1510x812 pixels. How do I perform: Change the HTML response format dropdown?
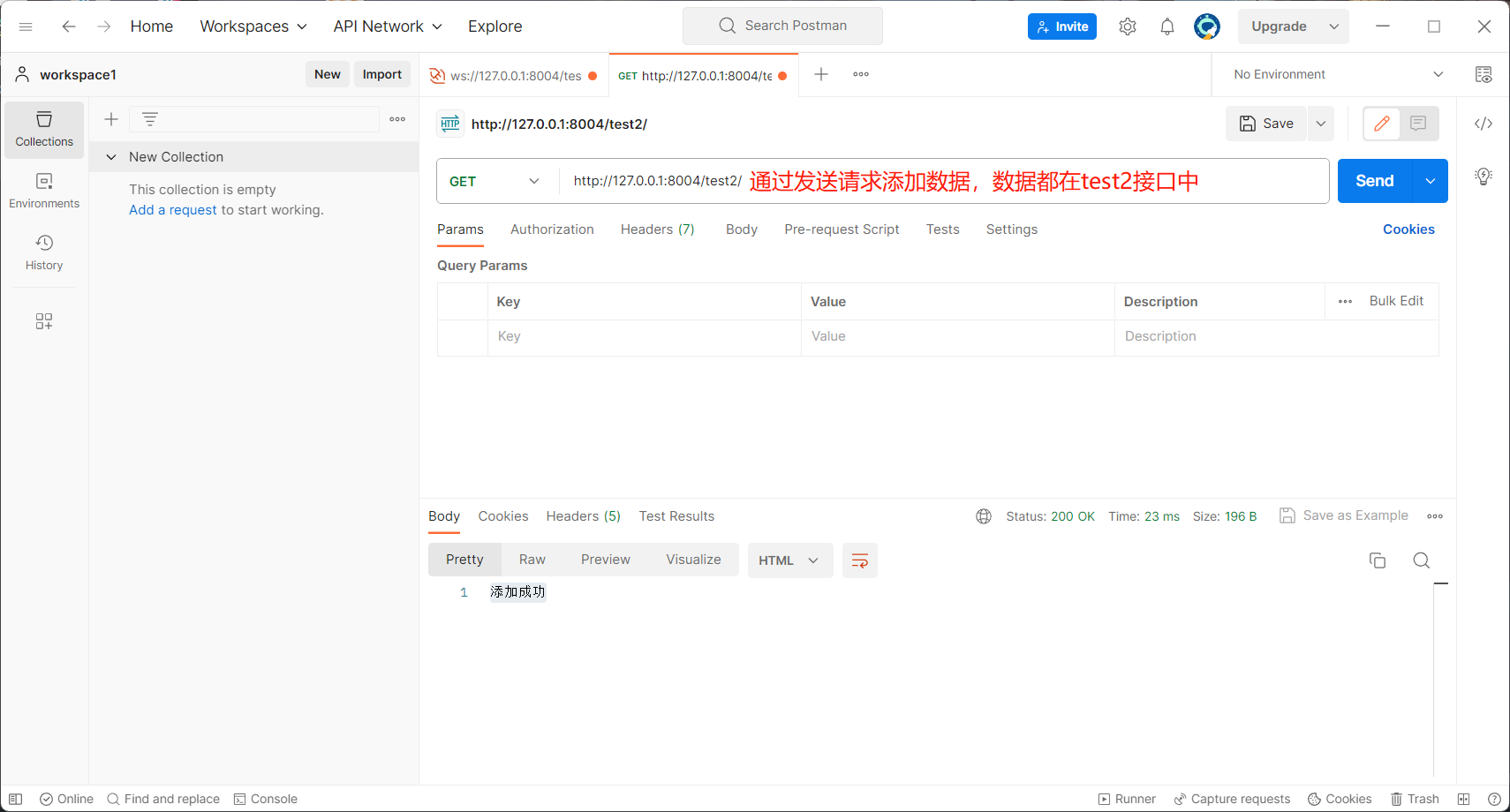point(790,560)
